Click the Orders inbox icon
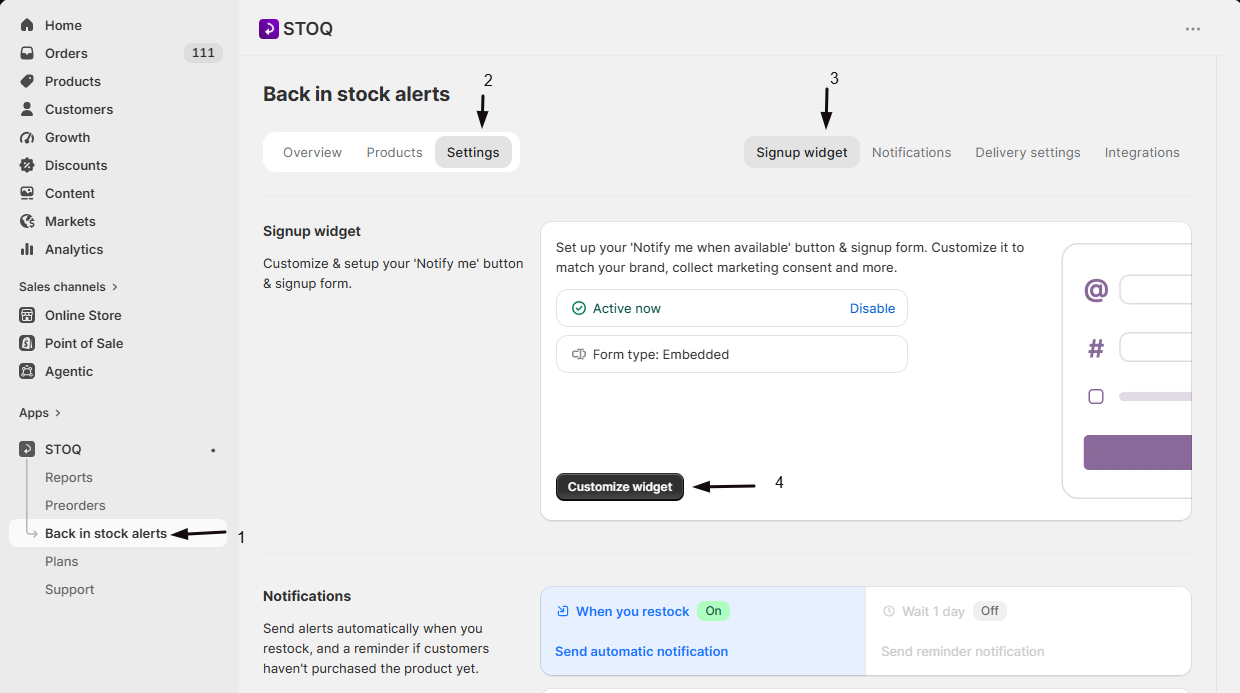This screenshot has height=693, width=1240. pos(27,53)
